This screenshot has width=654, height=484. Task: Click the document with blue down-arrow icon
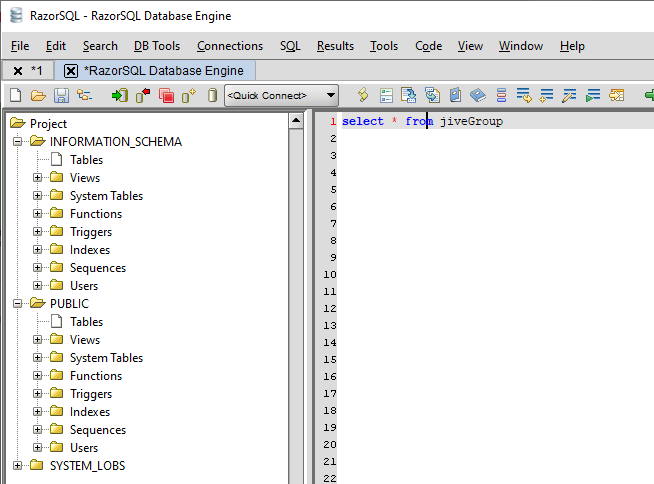point(409,95)
